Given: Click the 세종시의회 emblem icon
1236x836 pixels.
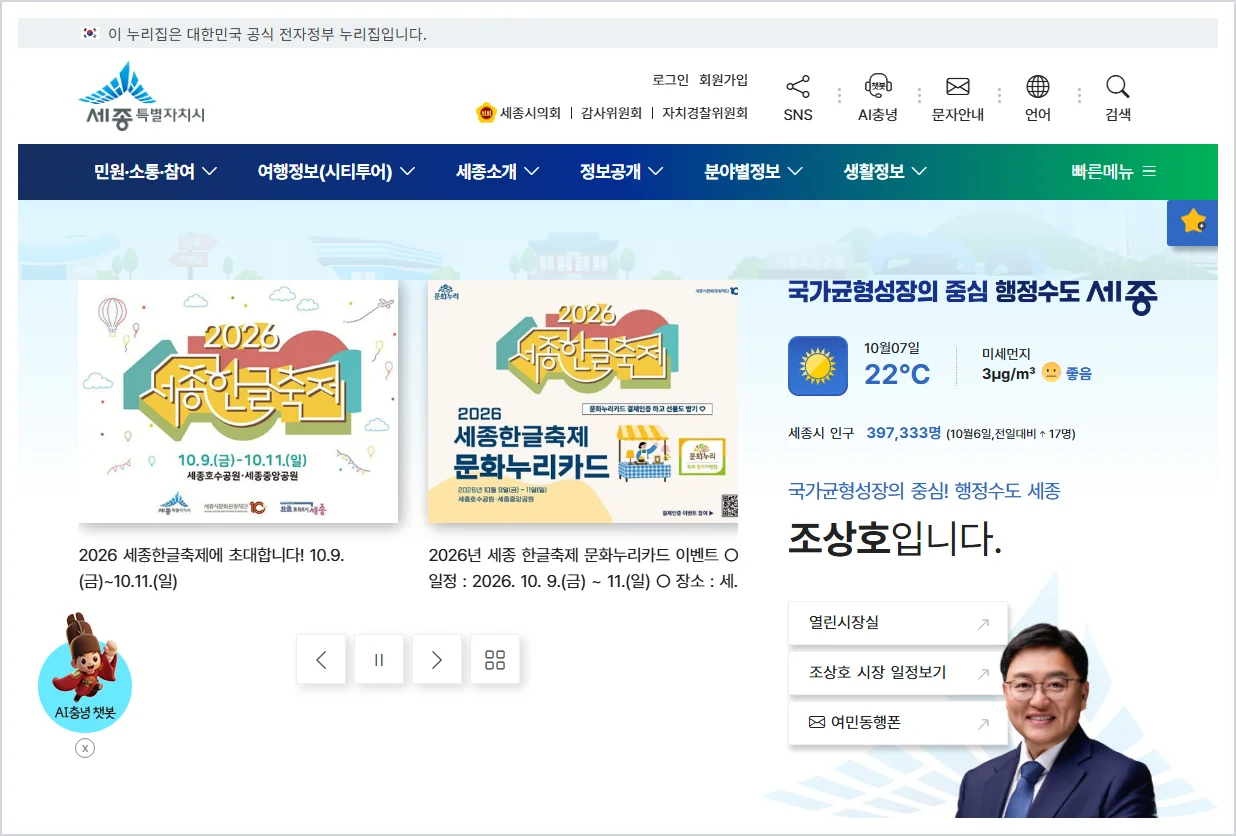Looking at the screenshot, I should [x=486, y=113].
